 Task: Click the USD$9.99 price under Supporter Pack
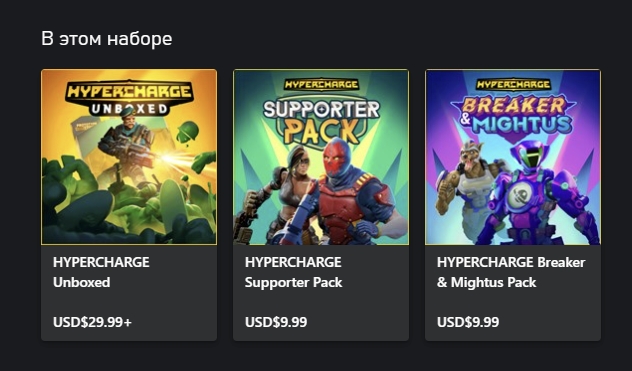(x=276, y=322)
